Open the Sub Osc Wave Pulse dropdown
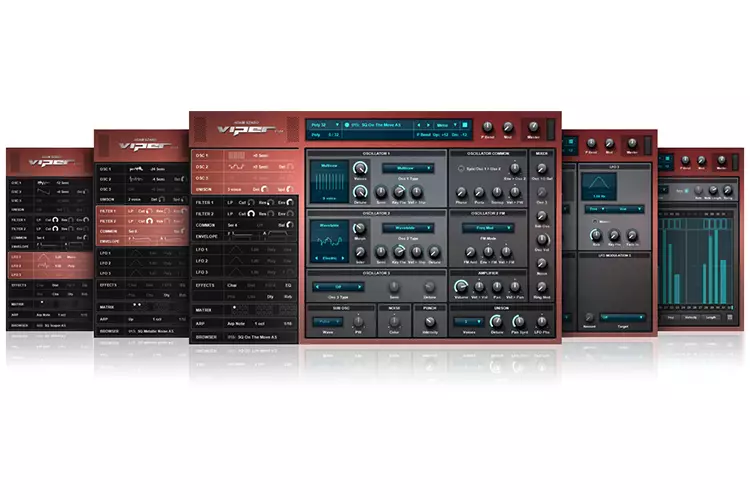Image resolution: width=750 pixels, height=500 pixels. click(x=328, y=322)
